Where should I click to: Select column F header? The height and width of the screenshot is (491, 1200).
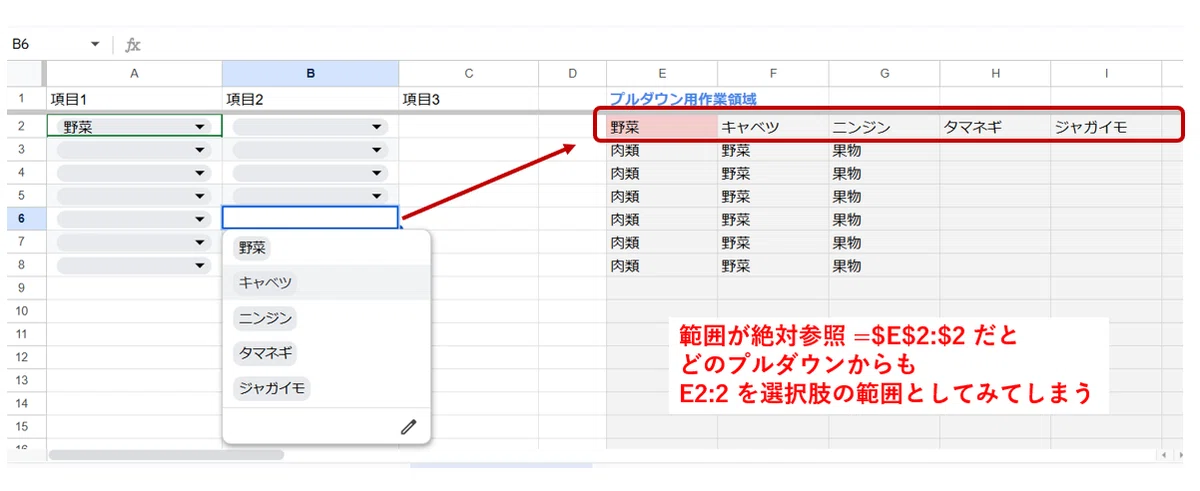tap(773, 73)
